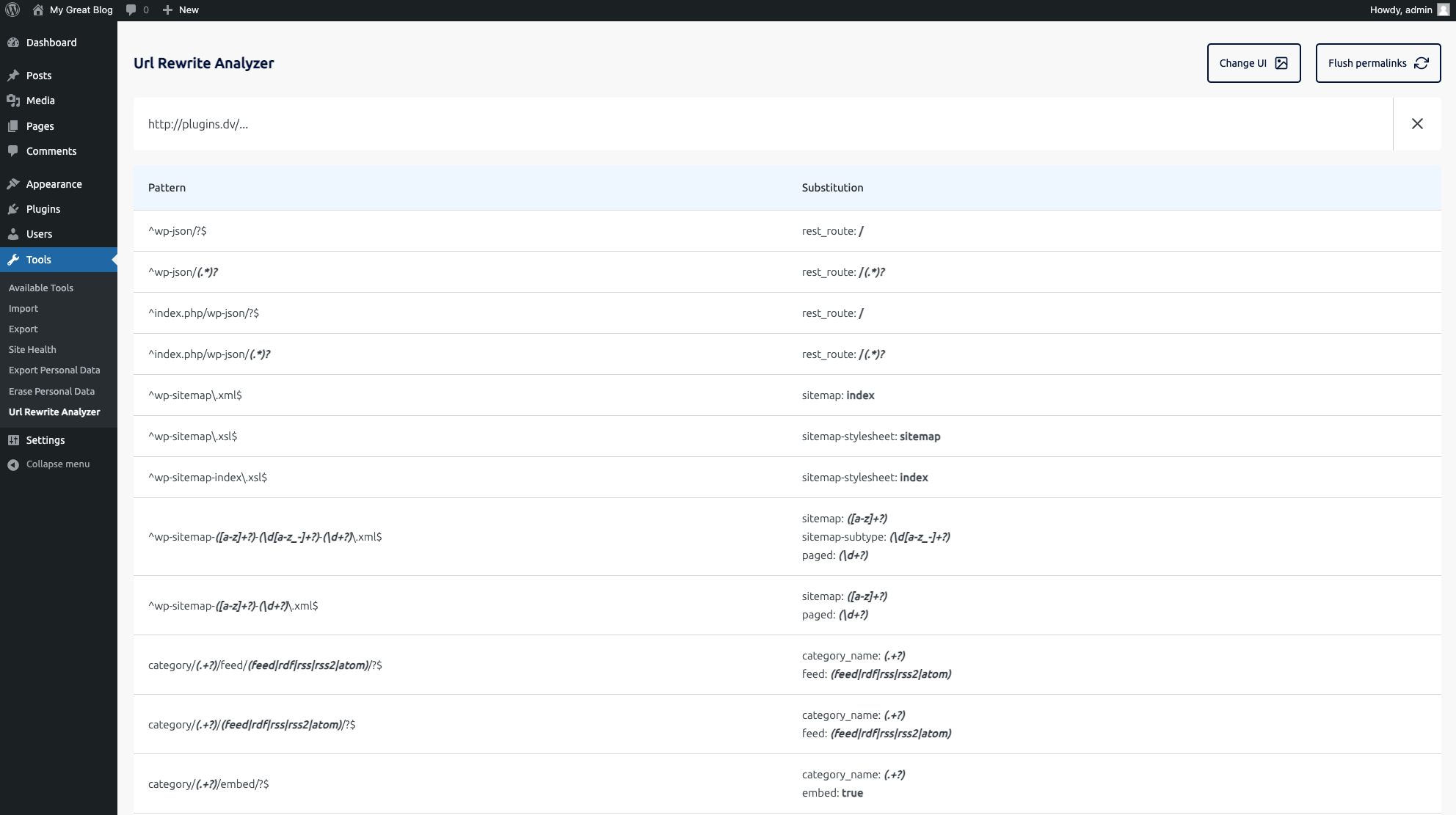The height and width of the screenshot is (815, 1456).
Task: Select Appearance menu label
Action: pyautogui.click(x=54, y=184)
